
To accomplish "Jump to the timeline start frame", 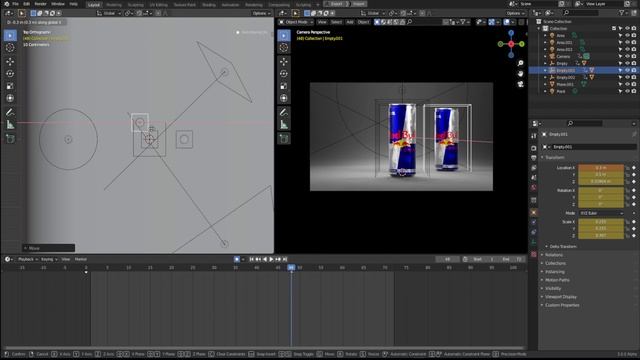I will 251,259.
